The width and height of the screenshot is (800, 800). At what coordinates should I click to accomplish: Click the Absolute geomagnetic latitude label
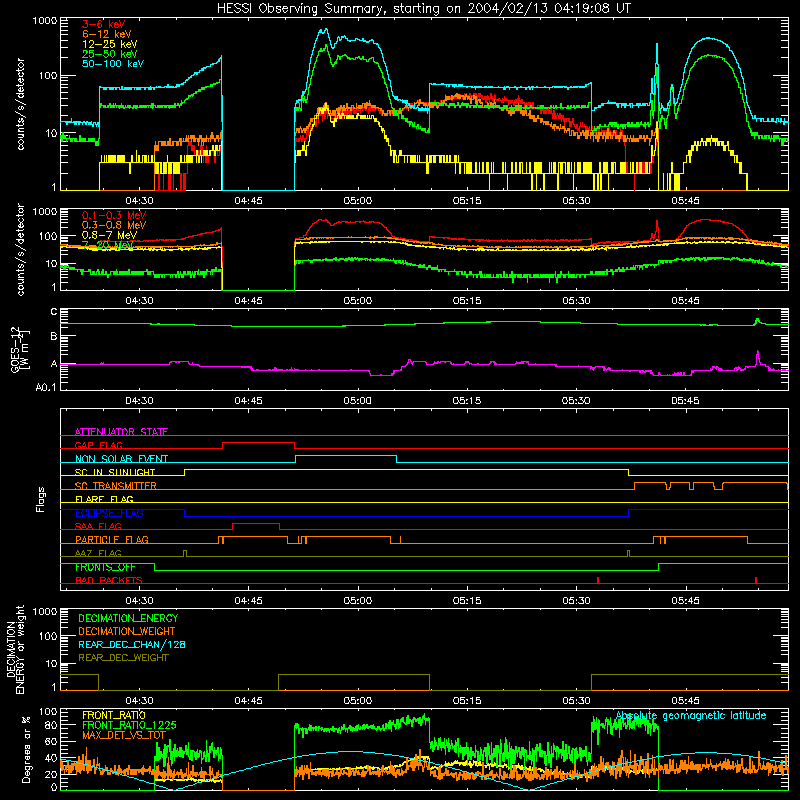point(691,715)
